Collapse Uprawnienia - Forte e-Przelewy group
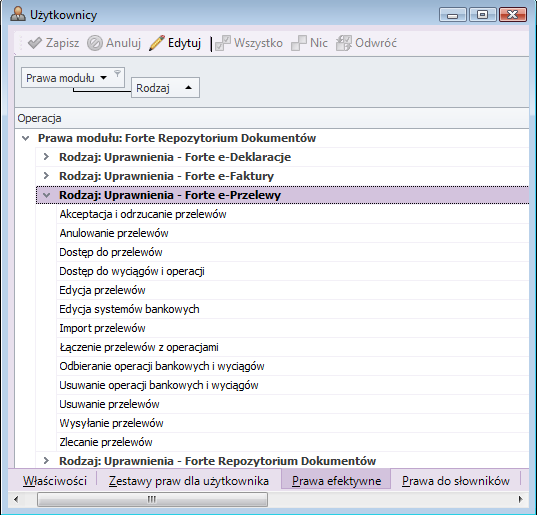Image resolution: width=537 pixels, height=515 pixels. (x=47, y=195)
